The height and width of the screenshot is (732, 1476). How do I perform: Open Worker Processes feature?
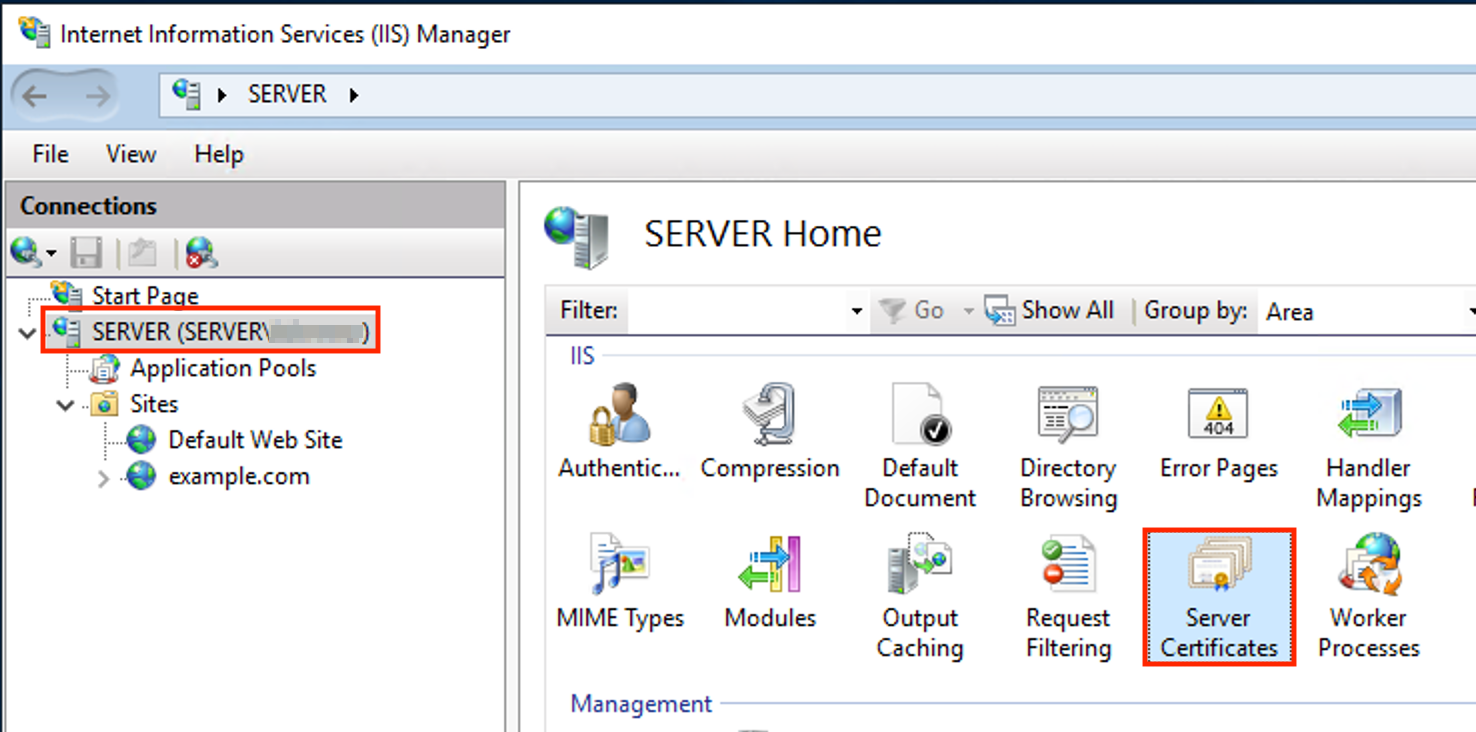[x=1368, y=596]
